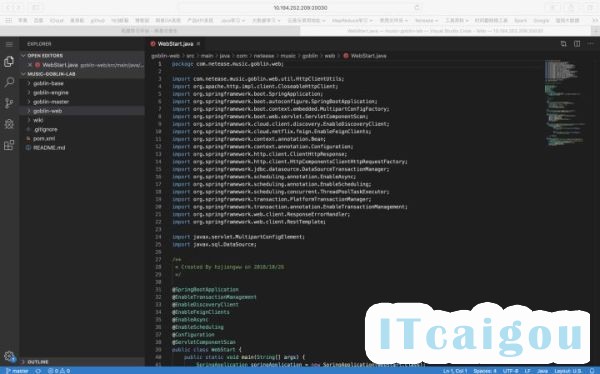Open the Extensions view icon
The height and width of the screenshot is (374, 600).
[x=9, y=145]
